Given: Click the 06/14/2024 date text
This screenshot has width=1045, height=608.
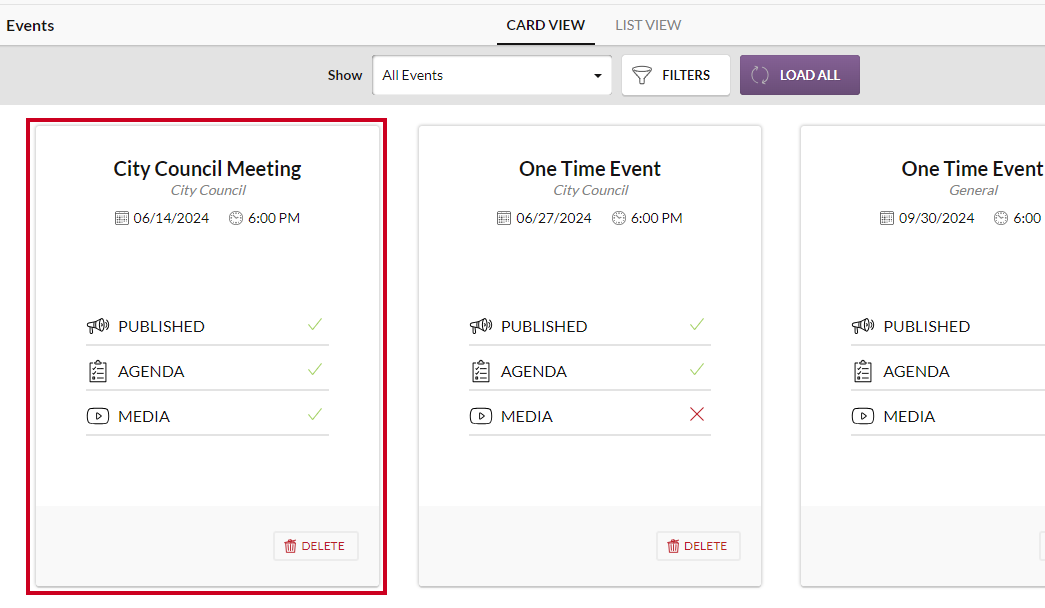Looking at the screenshot, I should [171, 218].
